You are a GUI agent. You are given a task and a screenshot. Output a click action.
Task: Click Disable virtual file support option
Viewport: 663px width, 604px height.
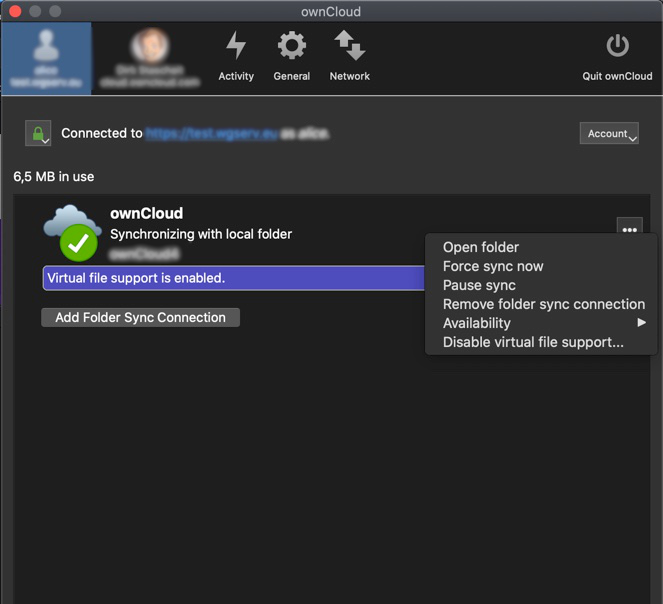point(533,342)
